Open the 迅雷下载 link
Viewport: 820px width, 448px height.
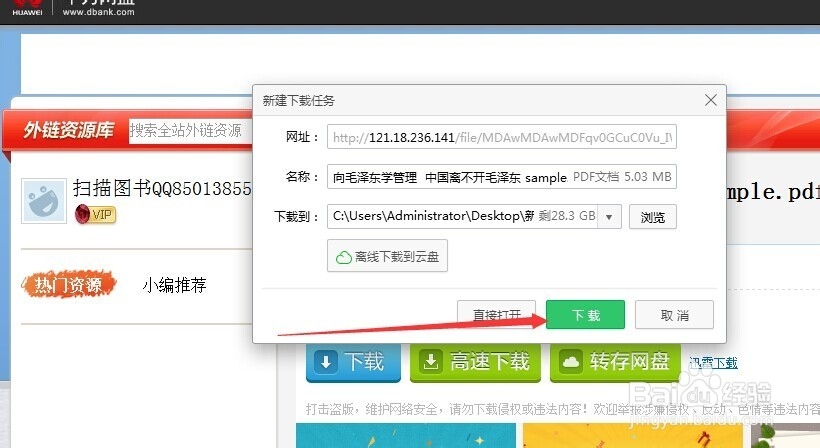[713, 362]
